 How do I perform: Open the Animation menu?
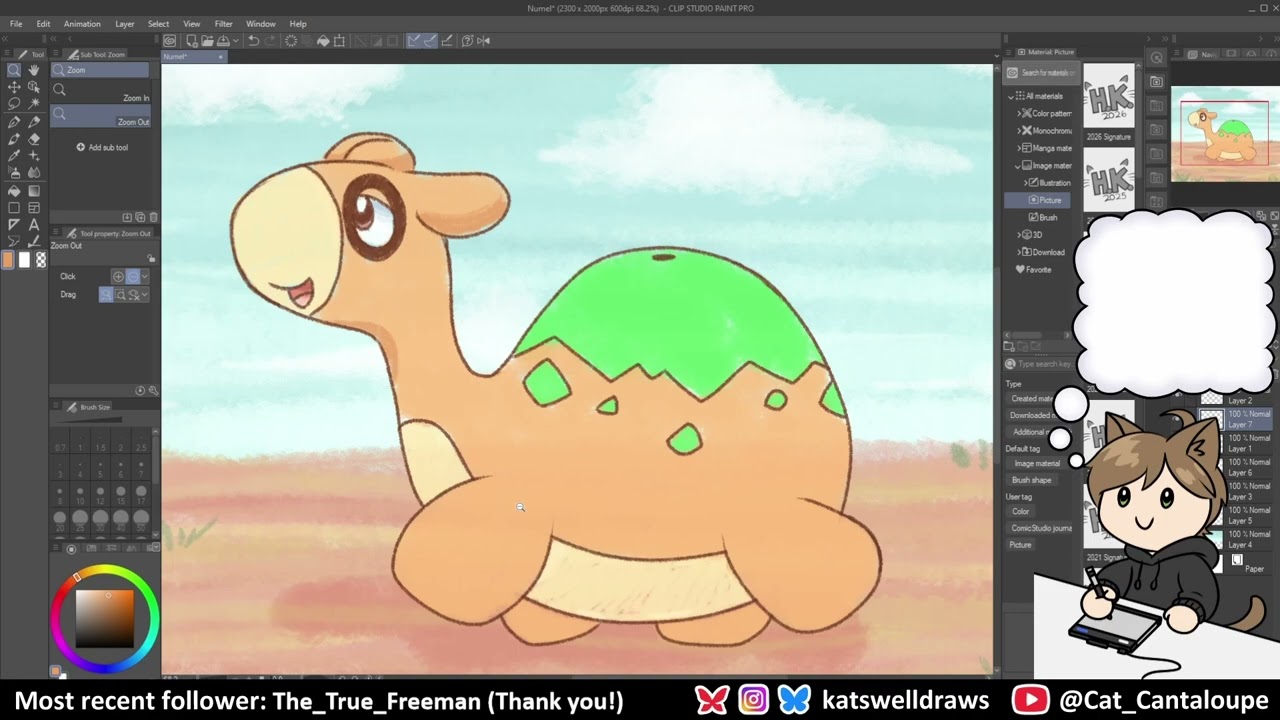coord(82,24)
